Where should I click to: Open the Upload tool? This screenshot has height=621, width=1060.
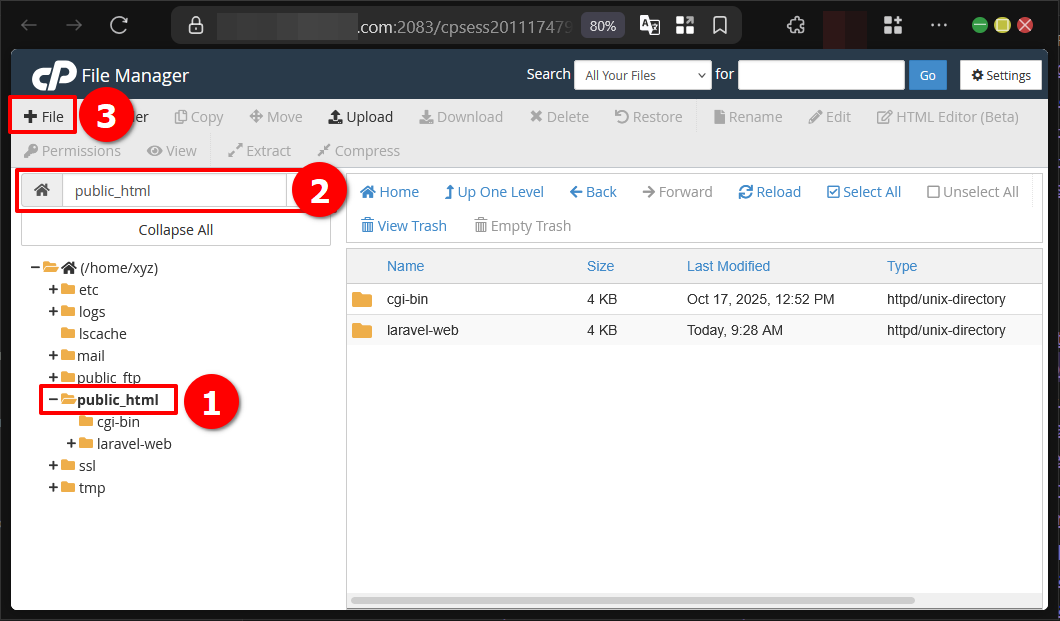[360, 116]
